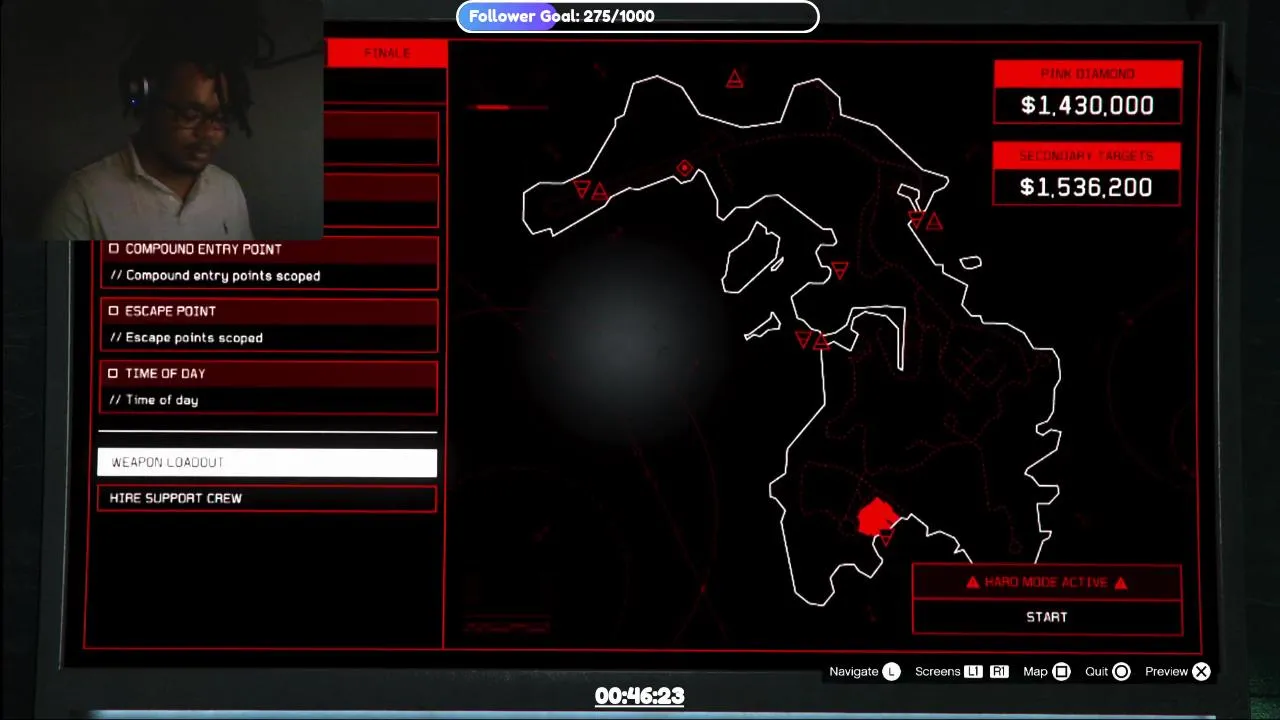The width and height of the screenshot is (1280, 720).
Task: Open the Weapon Loadout option
Action: [267, 462]
